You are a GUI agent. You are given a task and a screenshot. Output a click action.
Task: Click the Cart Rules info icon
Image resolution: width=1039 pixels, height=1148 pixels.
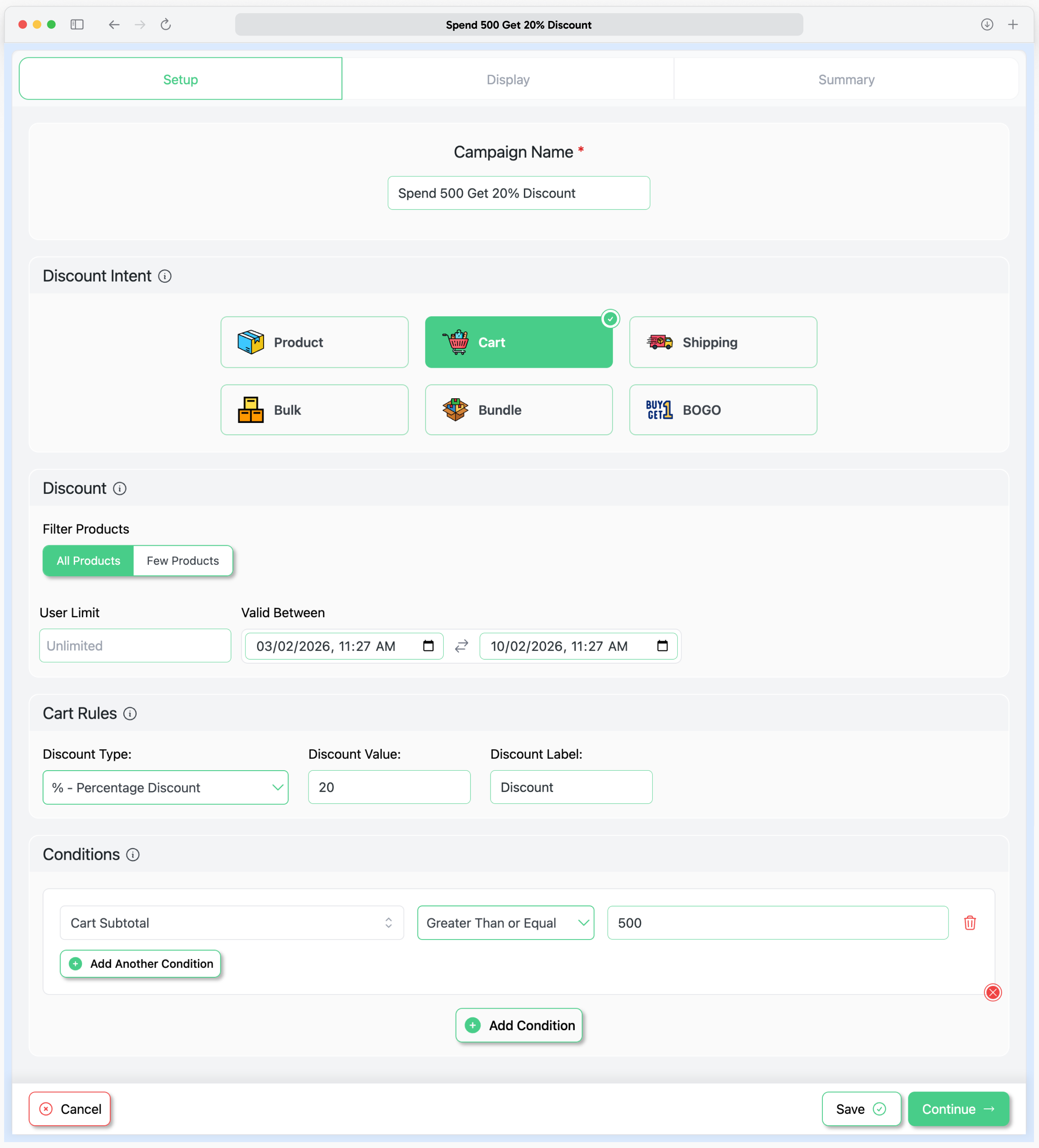pyautogui.click(x=130, y=713)
